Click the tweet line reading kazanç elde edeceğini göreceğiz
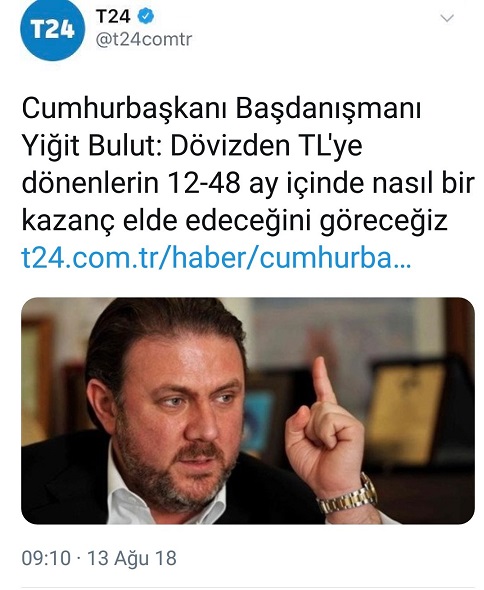 (235, 221)
